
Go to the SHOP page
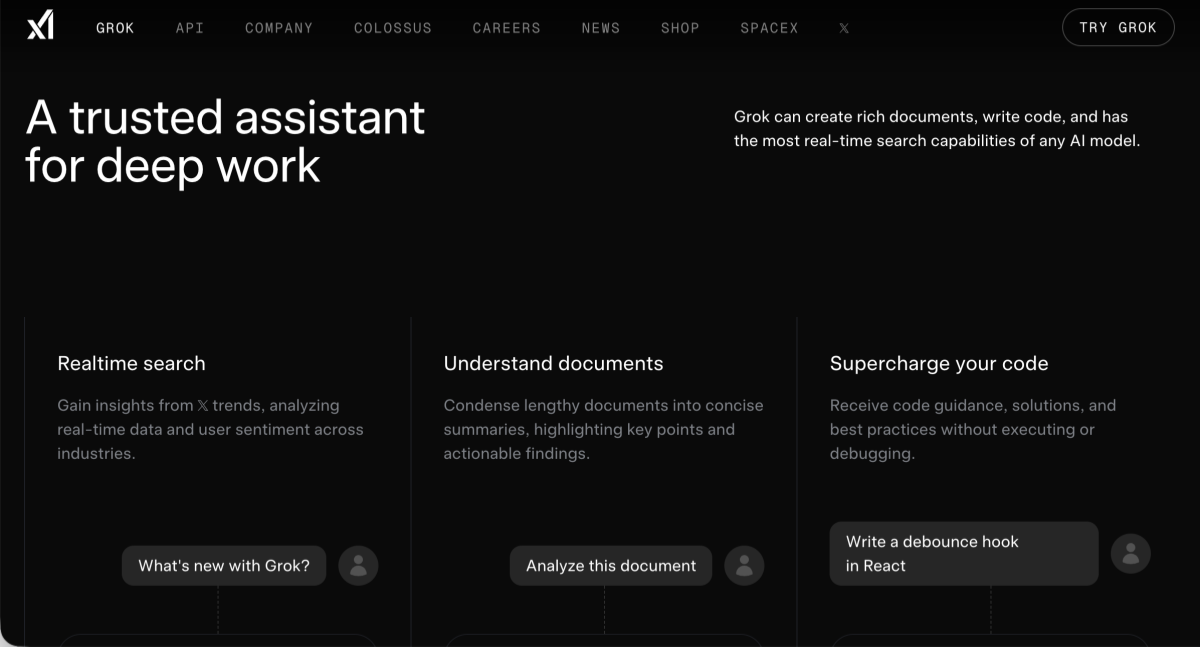680,28
